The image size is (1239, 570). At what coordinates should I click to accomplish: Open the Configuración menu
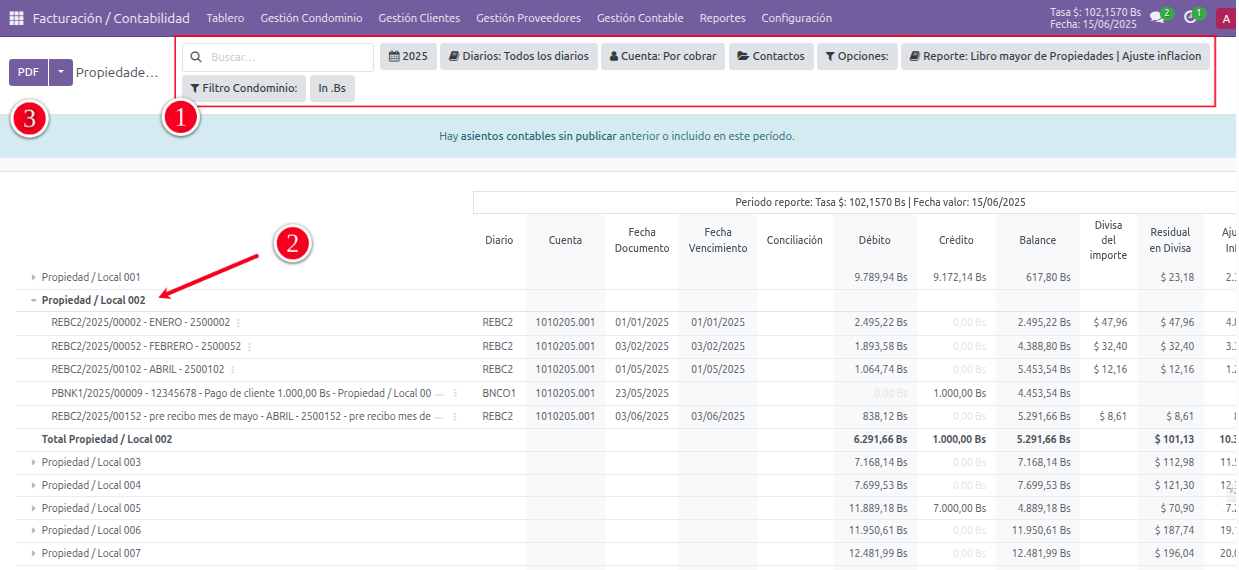pos(796,18)
